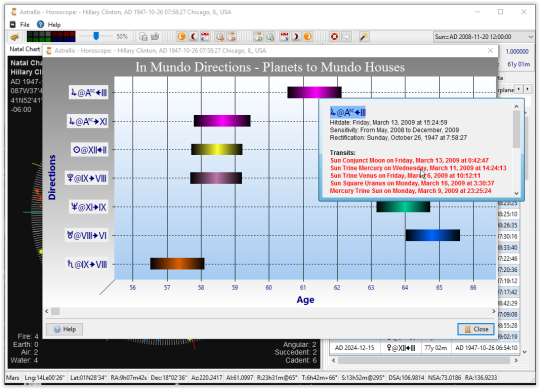The width and height of the screenshot is (540, 389).
Task: Click the Astrallis app icon in title bar
Action: [x=14, y=12]
